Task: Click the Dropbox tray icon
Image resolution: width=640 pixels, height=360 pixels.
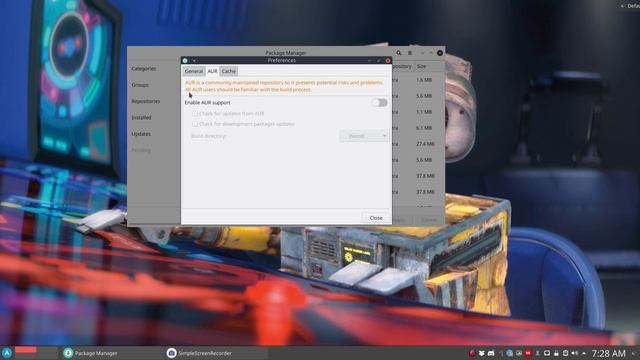Action: coord(482,353)
